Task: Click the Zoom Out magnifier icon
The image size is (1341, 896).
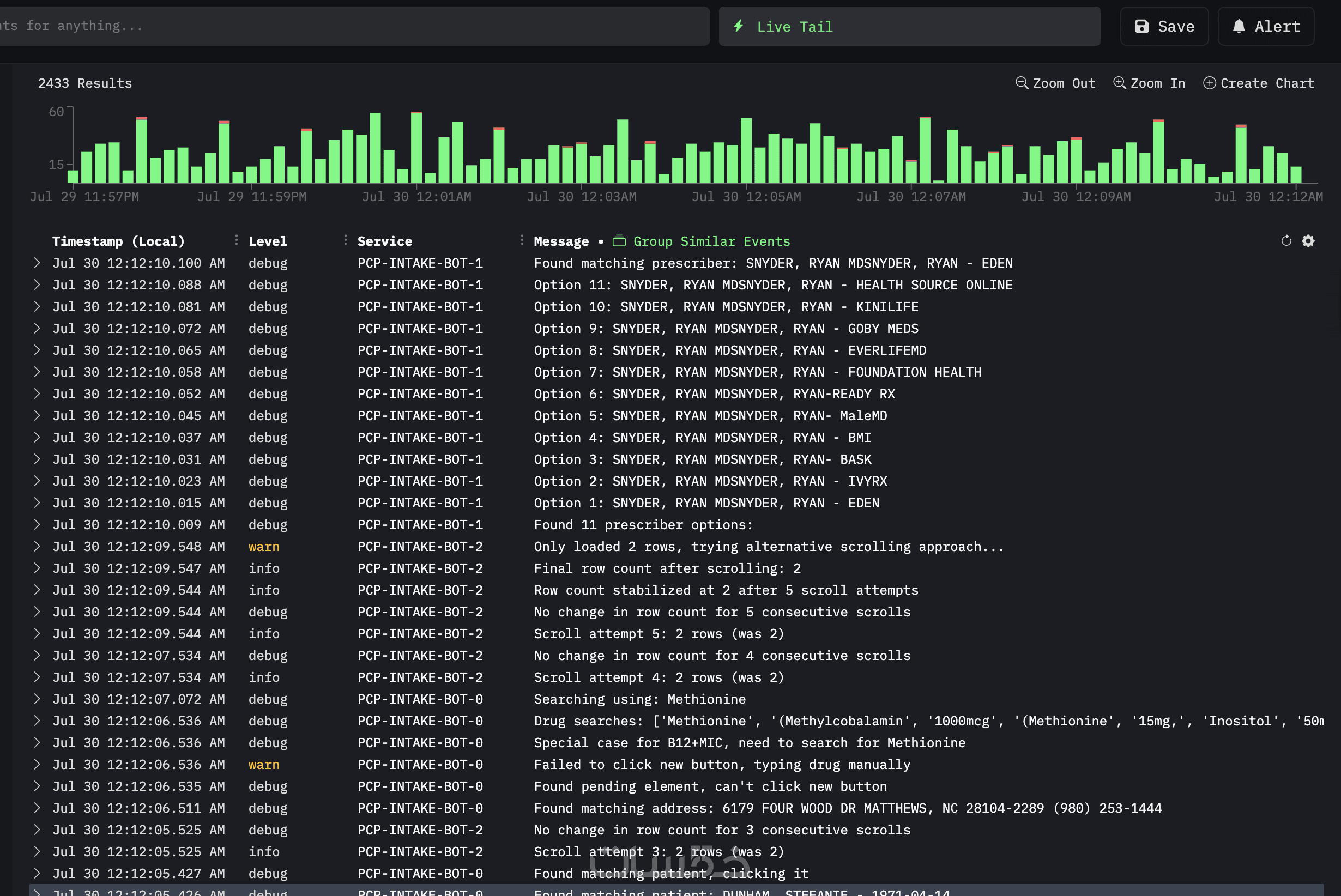Action: (1021, 83)
